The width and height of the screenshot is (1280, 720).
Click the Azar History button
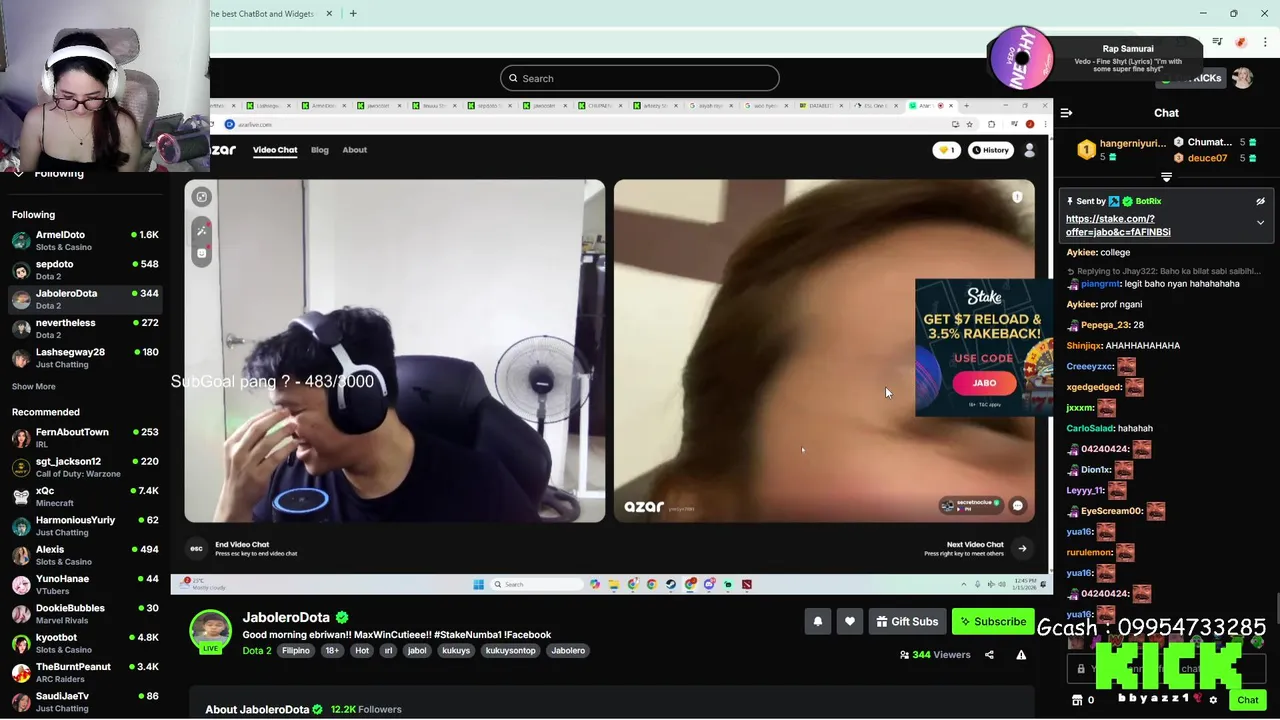click(x=990, y=150)
